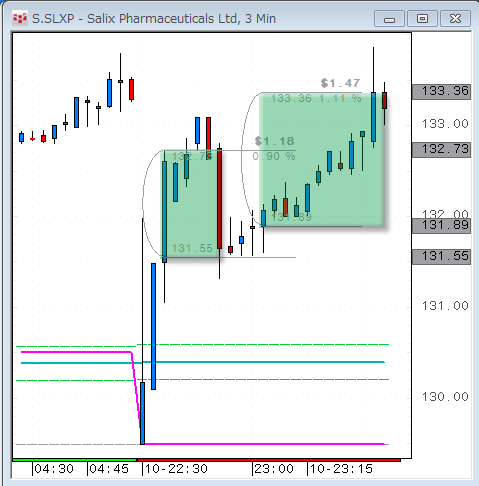Click the red session bar above time axis
This screenshot has height=486, width=479.
269,460
